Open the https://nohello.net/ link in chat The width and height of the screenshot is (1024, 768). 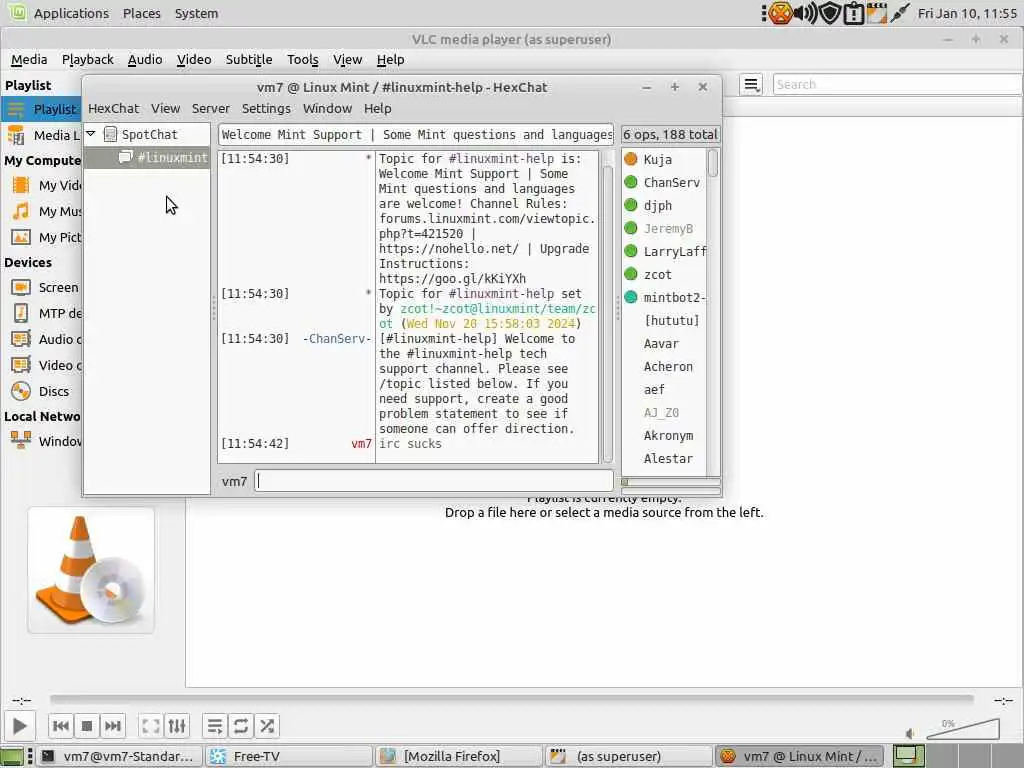[x=449, y=249]
